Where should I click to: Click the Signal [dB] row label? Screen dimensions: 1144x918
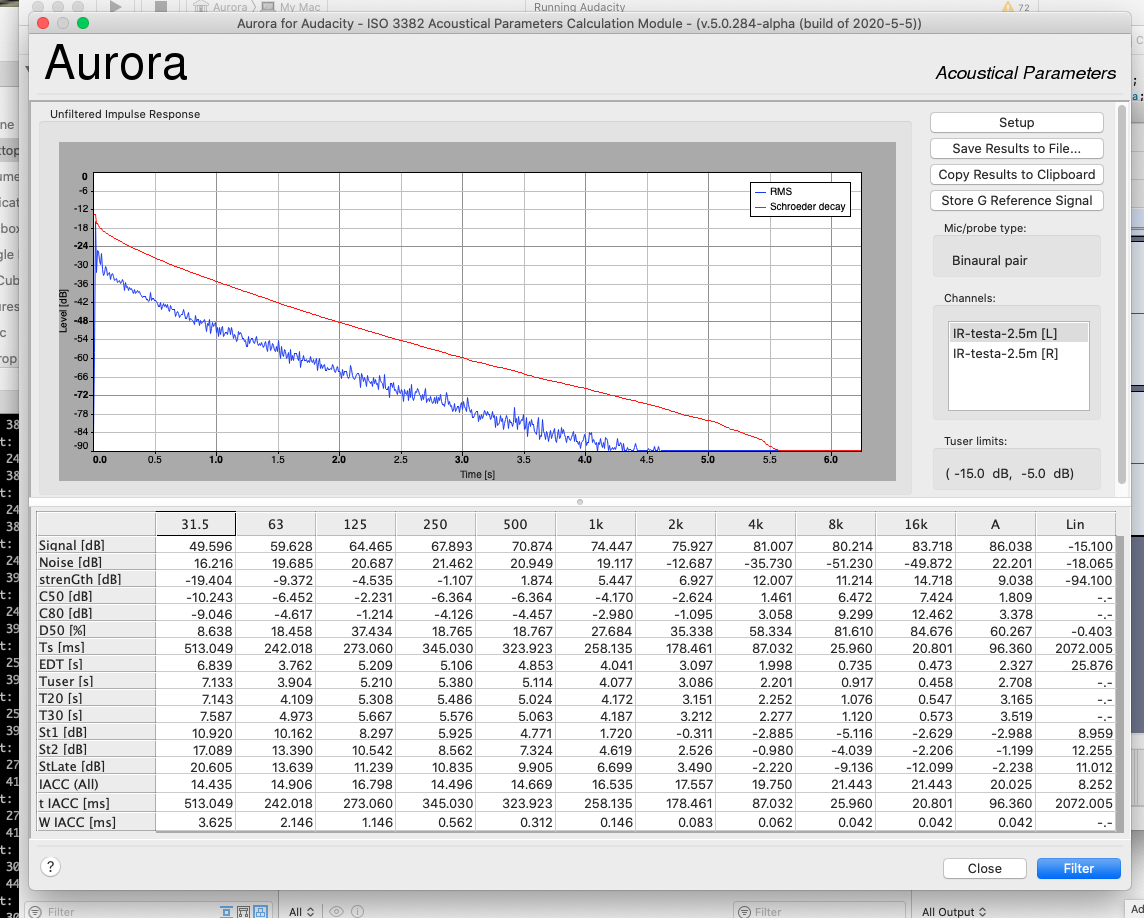coord(96,545)
